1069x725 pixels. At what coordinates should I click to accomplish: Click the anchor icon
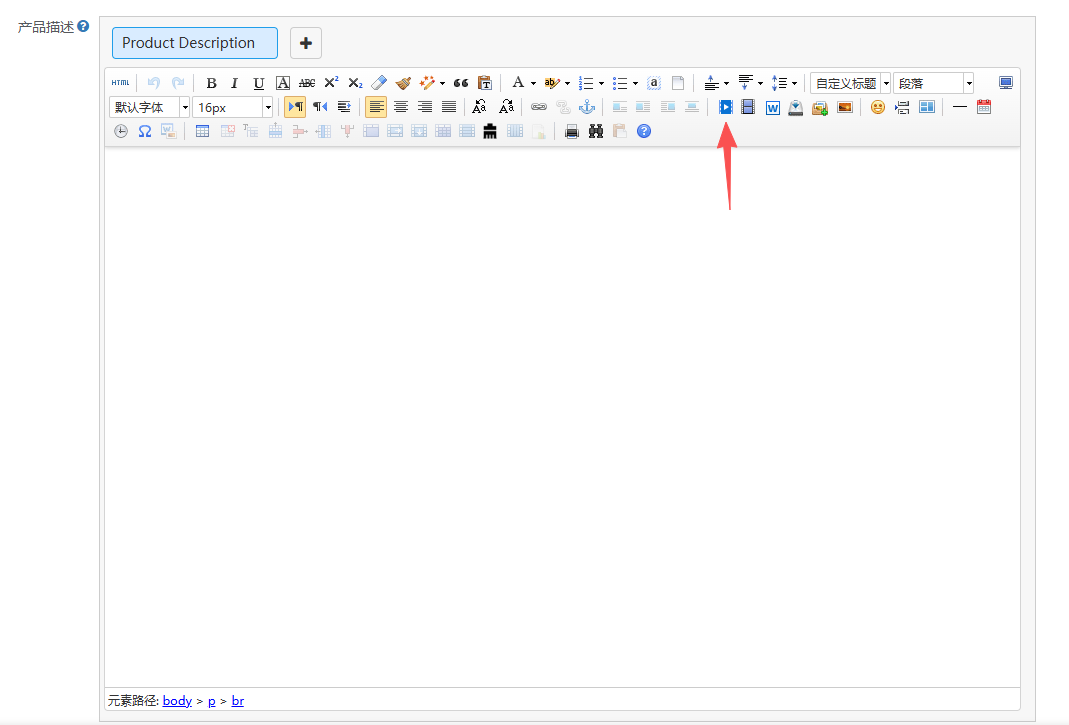click(x=587, y=107)
